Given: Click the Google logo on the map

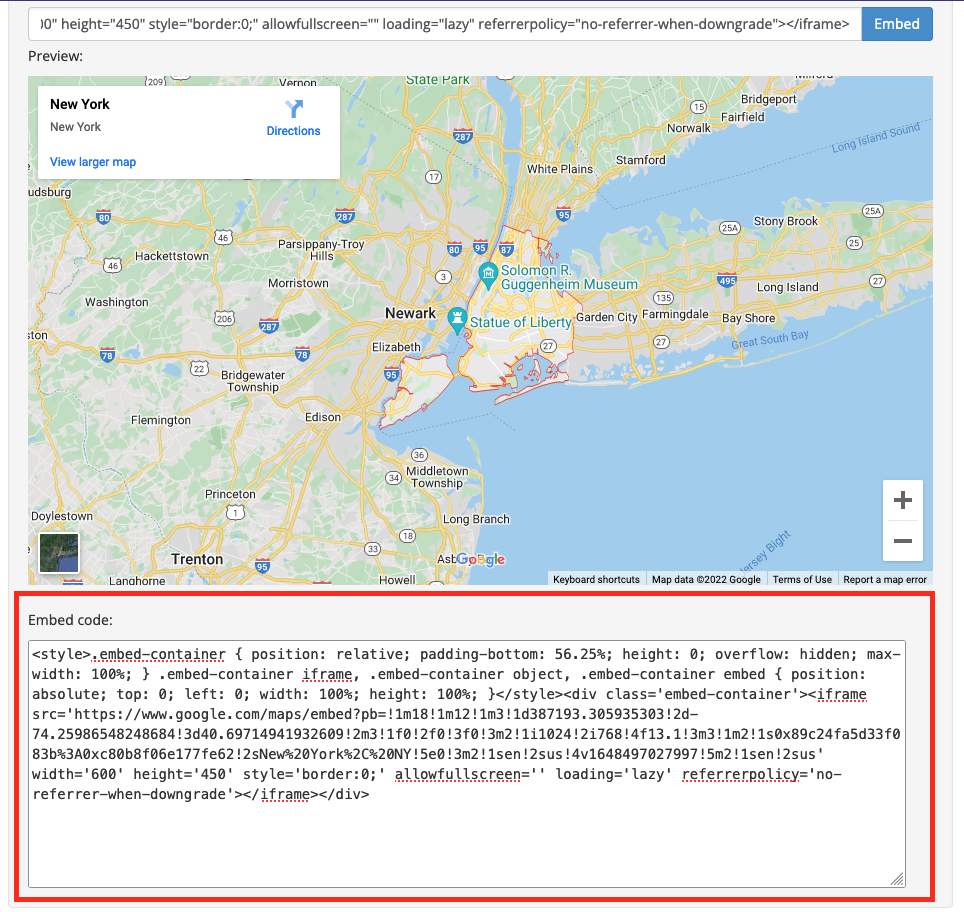Looking at the screenshot, I should tap(480, 560).
